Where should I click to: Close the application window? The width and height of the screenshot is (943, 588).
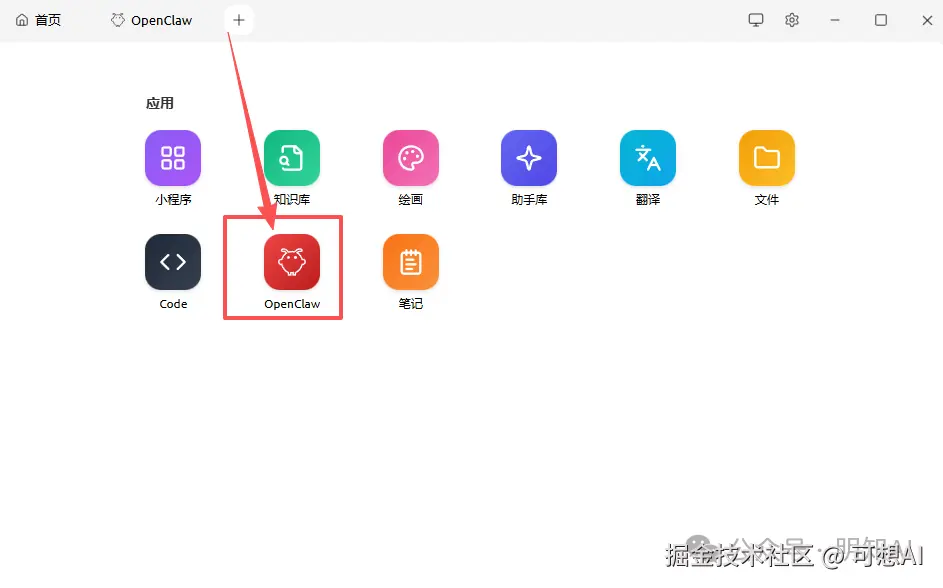927,19
